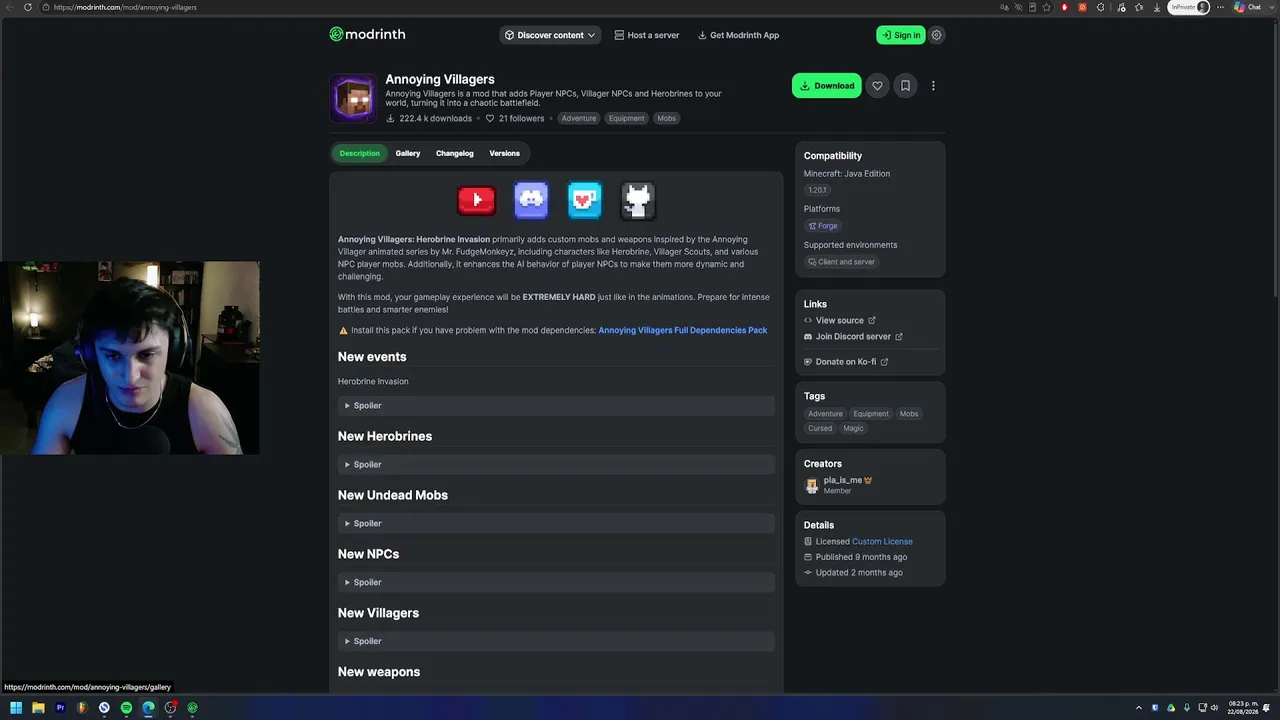Open the InPrivate profile button
The height and width of the screenshot is (720, 1280).
click(1189, 7)
